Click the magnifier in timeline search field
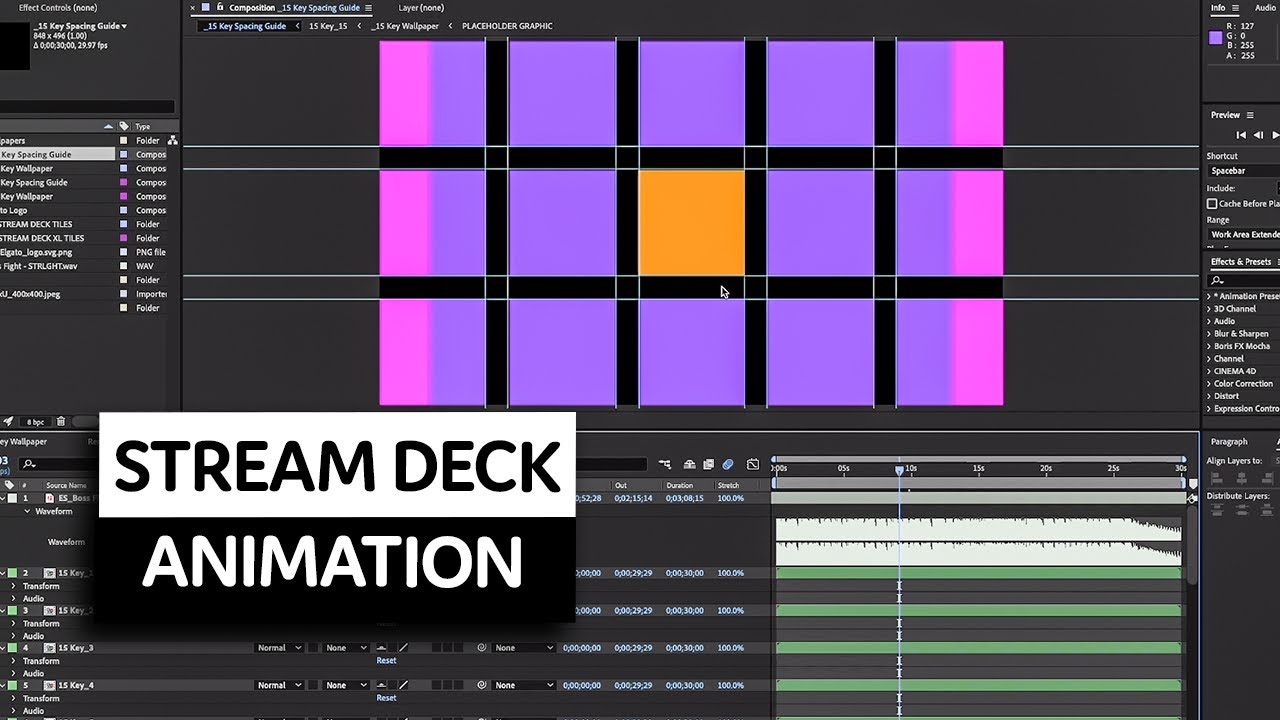 coord(28,464)
